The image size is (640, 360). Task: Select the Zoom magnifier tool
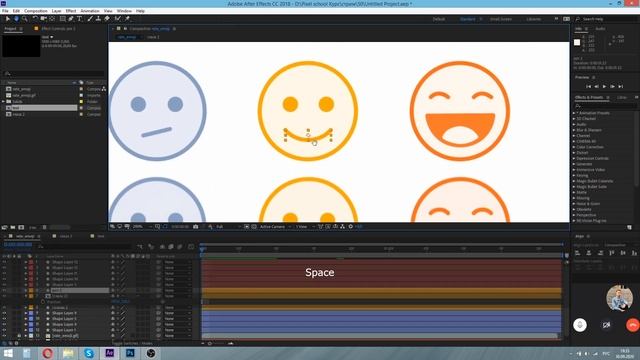click(24, 19)
